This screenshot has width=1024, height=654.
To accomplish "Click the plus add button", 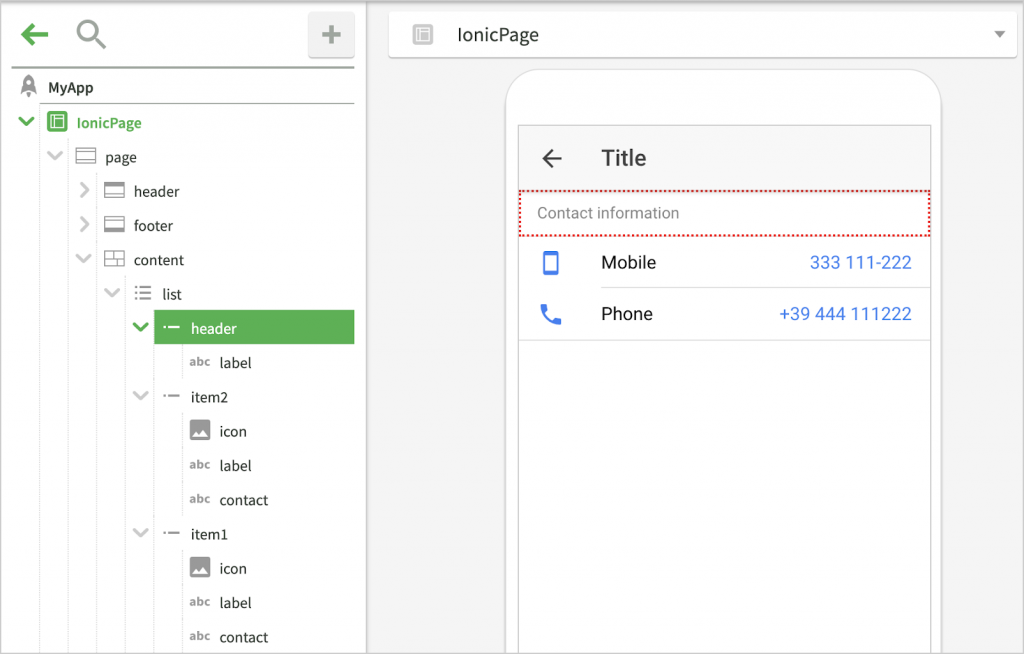I will pyautogui.click(x=331, y=35).
